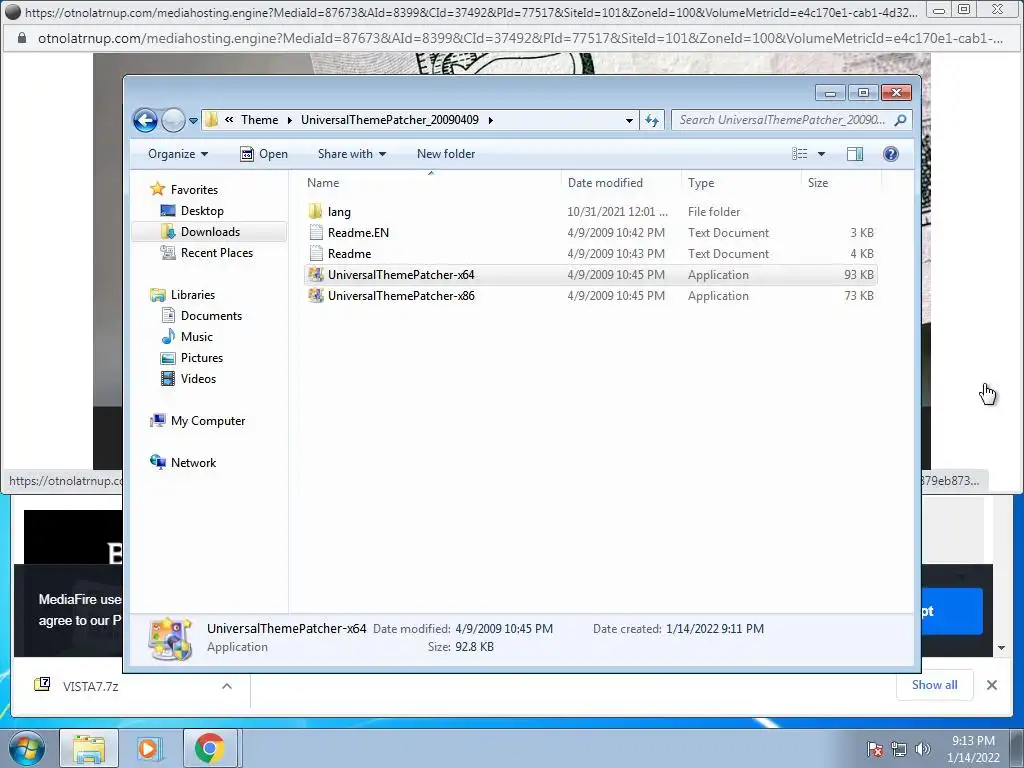Click the 93 KB size cell
1024x768 pixels.
pos(859,274)
